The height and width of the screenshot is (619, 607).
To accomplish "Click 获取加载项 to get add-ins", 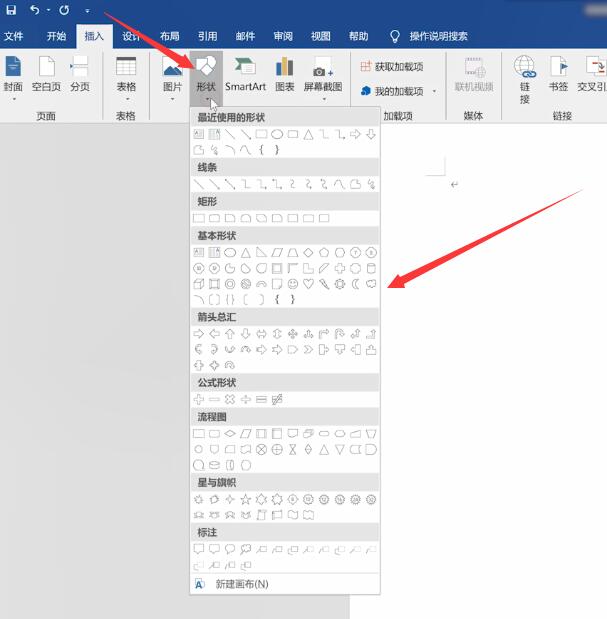I will click(392, 66).
